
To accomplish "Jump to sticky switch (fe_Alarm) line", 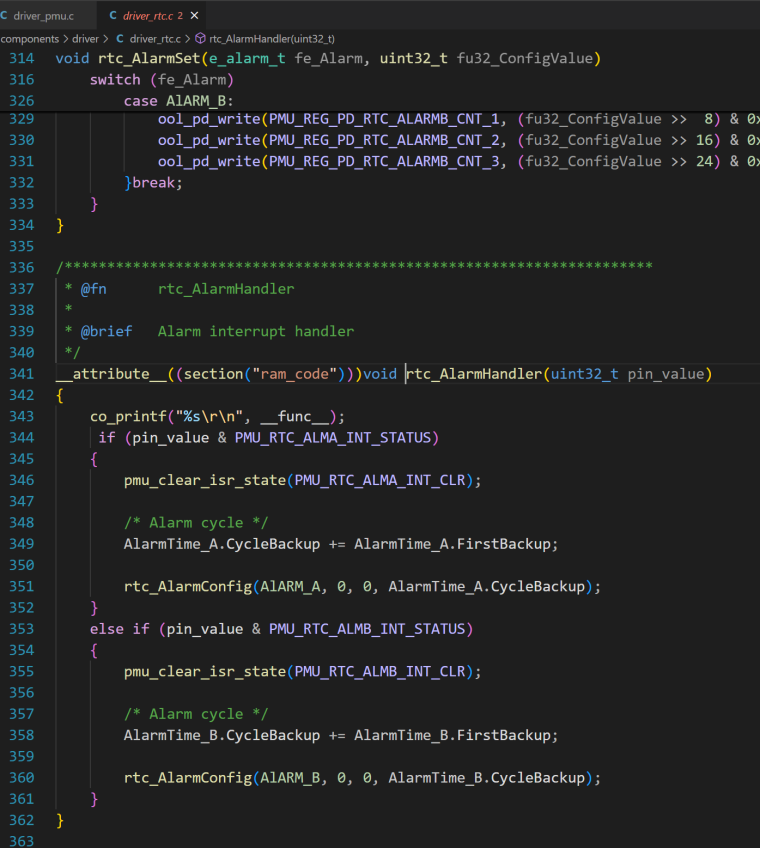I will point(161,80).
